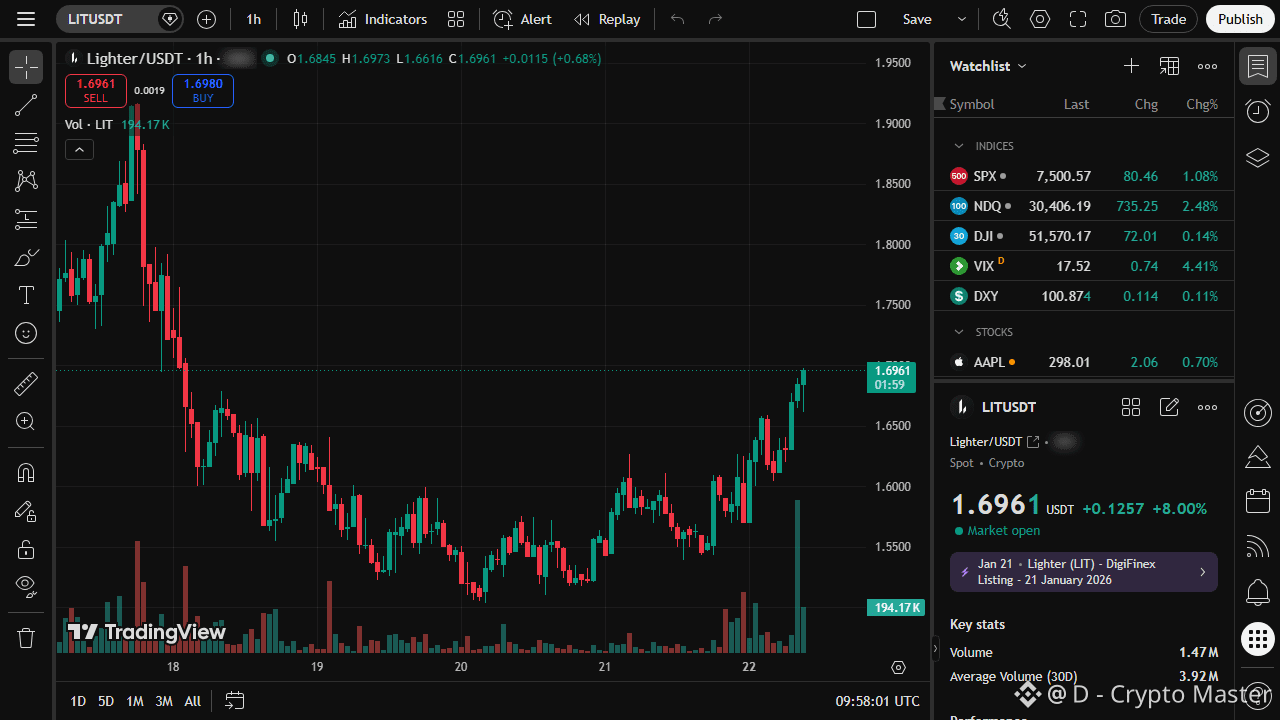Select the 3M time range
1280x720 pixels.
[164, 701]
